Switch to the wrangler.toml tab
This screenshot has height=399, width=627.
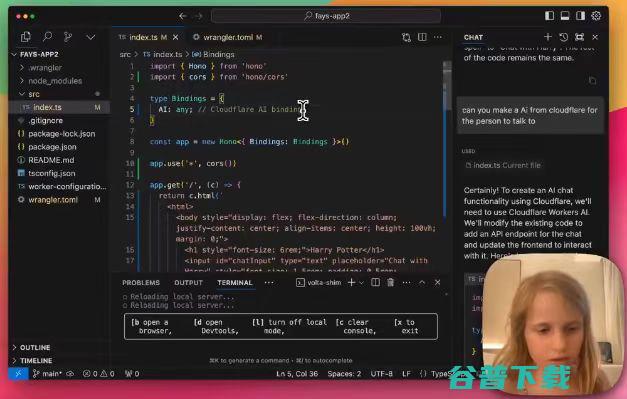tap(228, 37)
